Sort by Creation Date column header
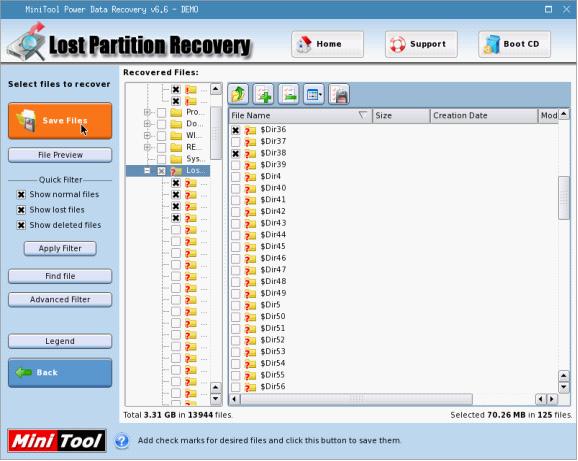Screen dimensions: 578x461 [x=484, y=116]
